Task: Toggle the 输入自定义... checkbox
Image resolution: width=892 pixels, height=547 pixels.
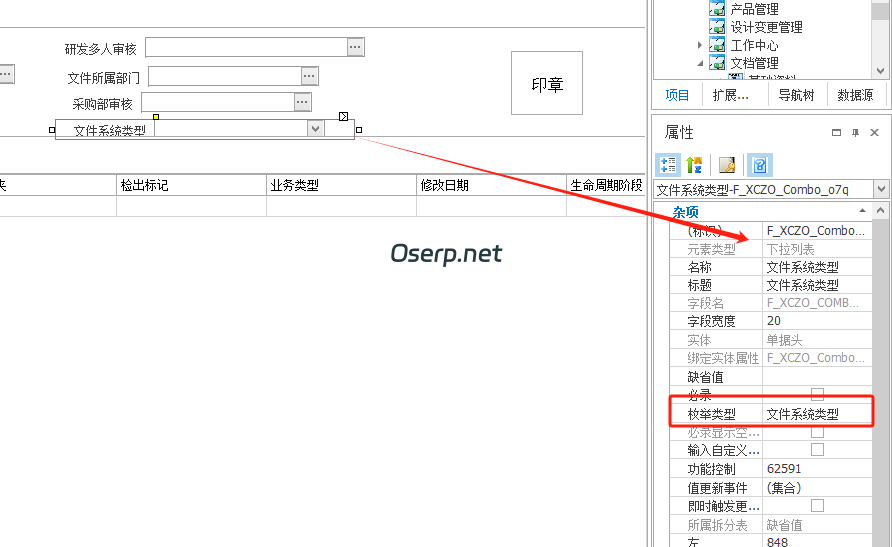Action: (x=817, y=450)
